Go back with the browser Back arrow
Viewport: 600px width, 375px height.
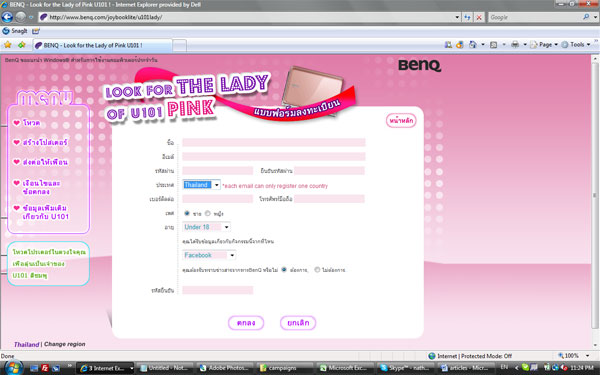pyautogui.click(x=7, y=17)
